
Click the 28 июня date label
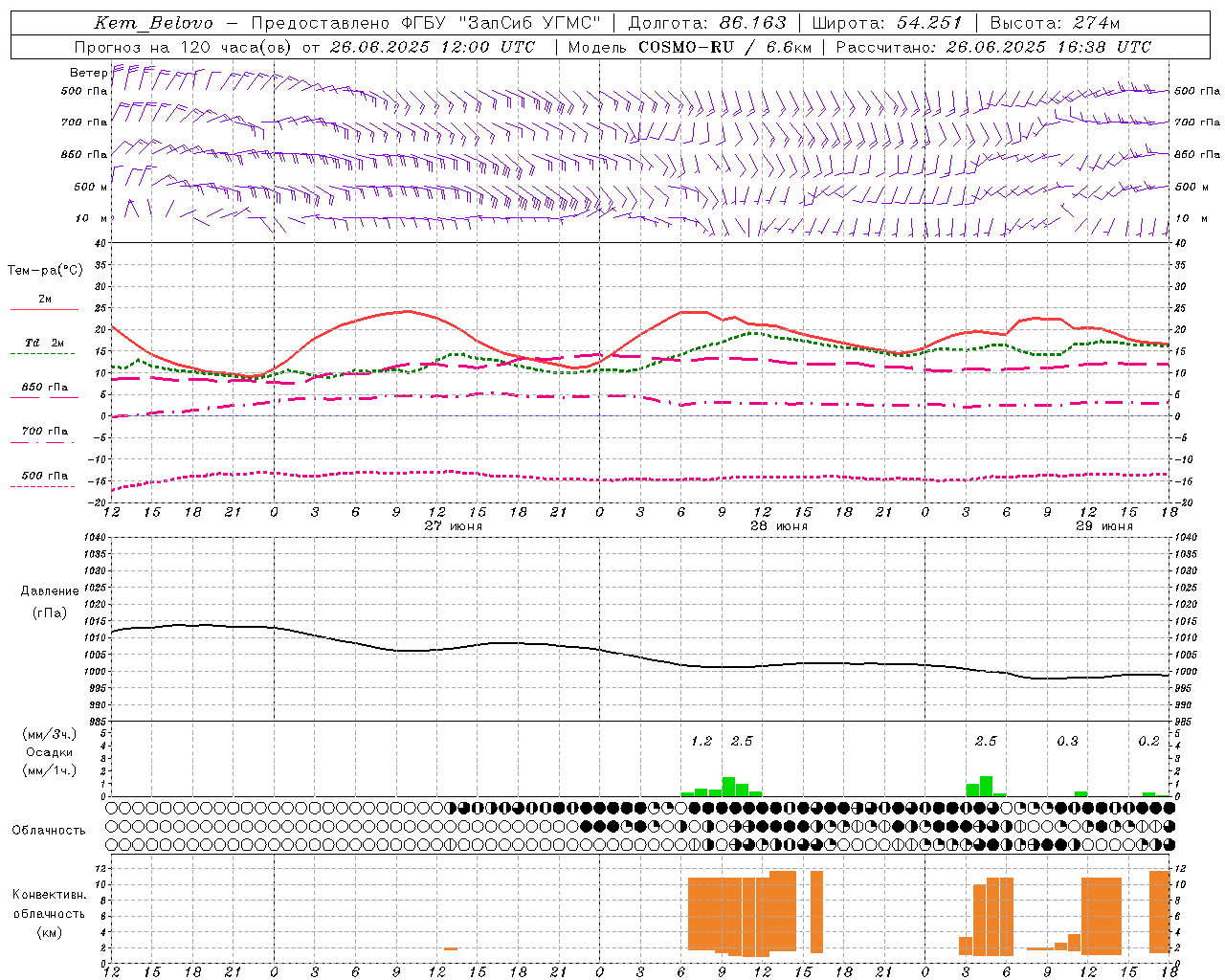[x=779, y=526]
